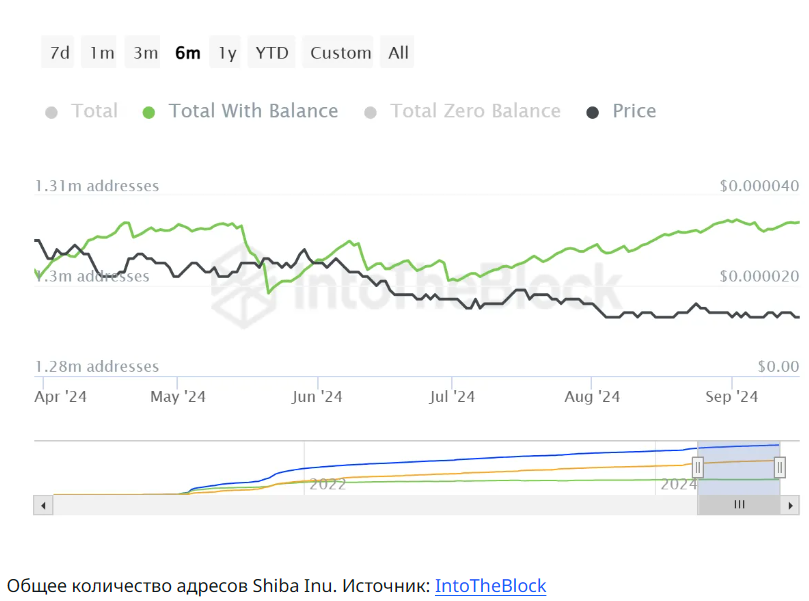
Task: Toggle the Total series legend
Action: (94, 111)
